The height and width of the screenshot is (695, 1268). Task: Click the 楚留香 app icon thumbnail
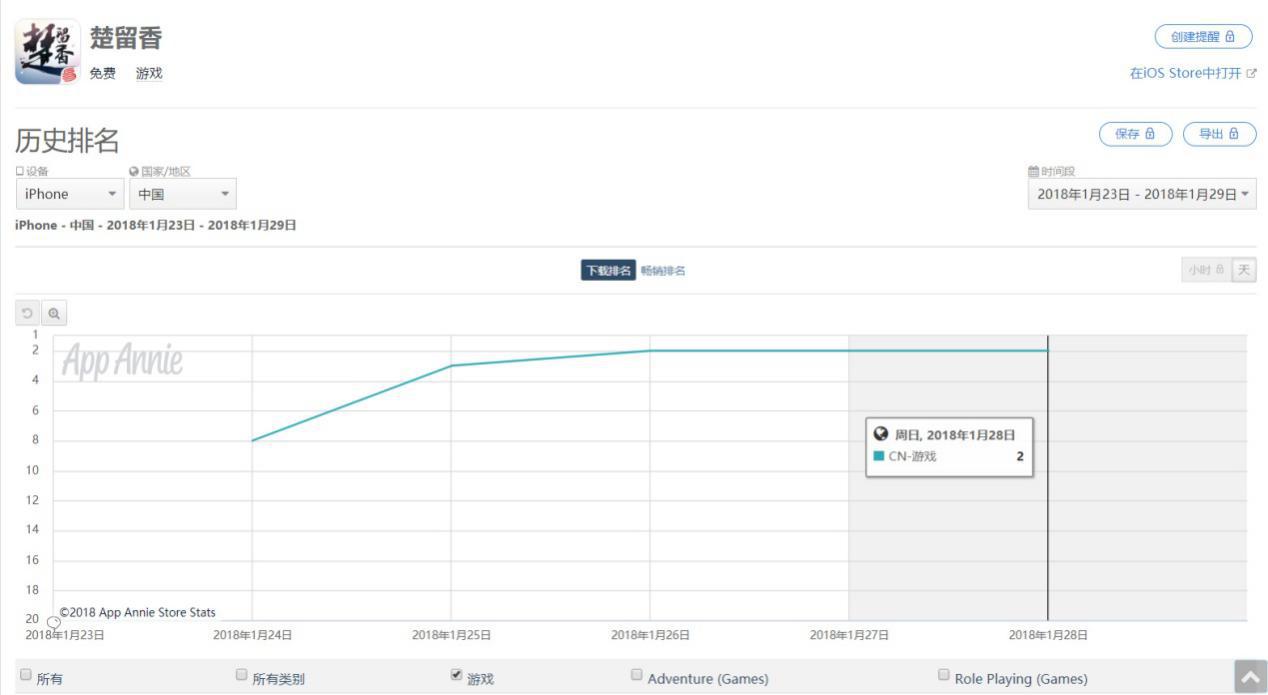47,52
